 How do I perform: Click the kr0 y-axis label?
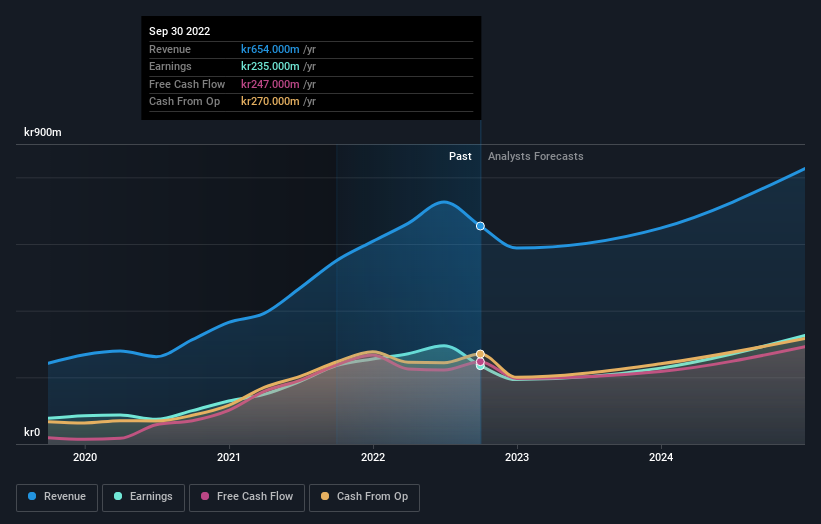[32, 432]
